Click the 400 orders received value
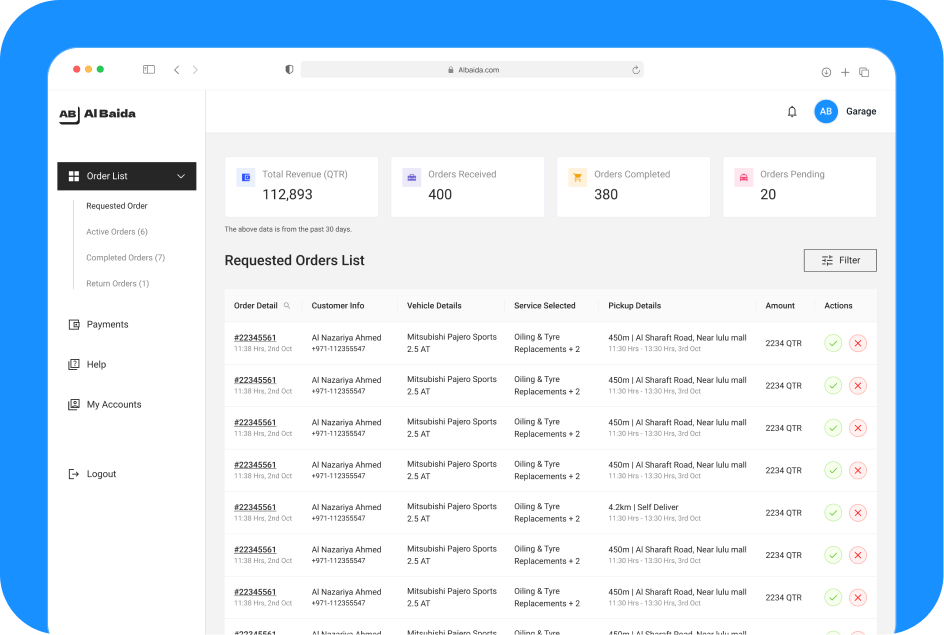 440,194
